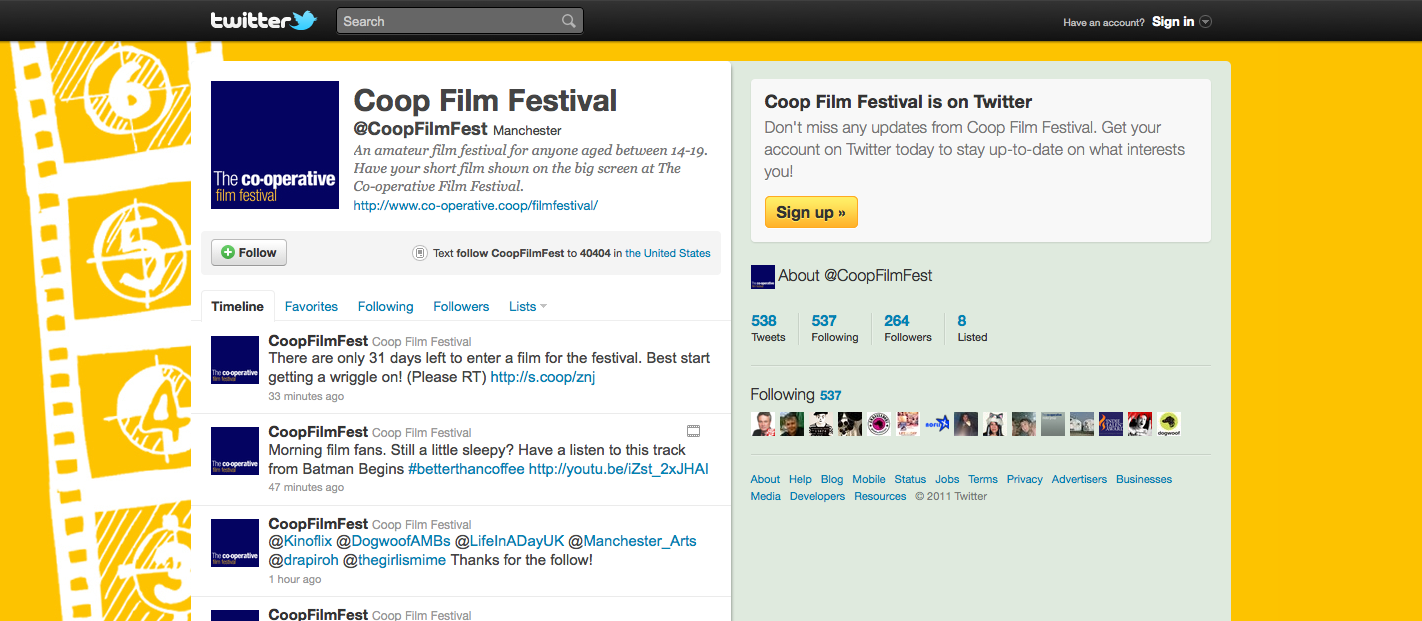
Task: Open the Life in a Day avatar
Action: click(908, 424)
